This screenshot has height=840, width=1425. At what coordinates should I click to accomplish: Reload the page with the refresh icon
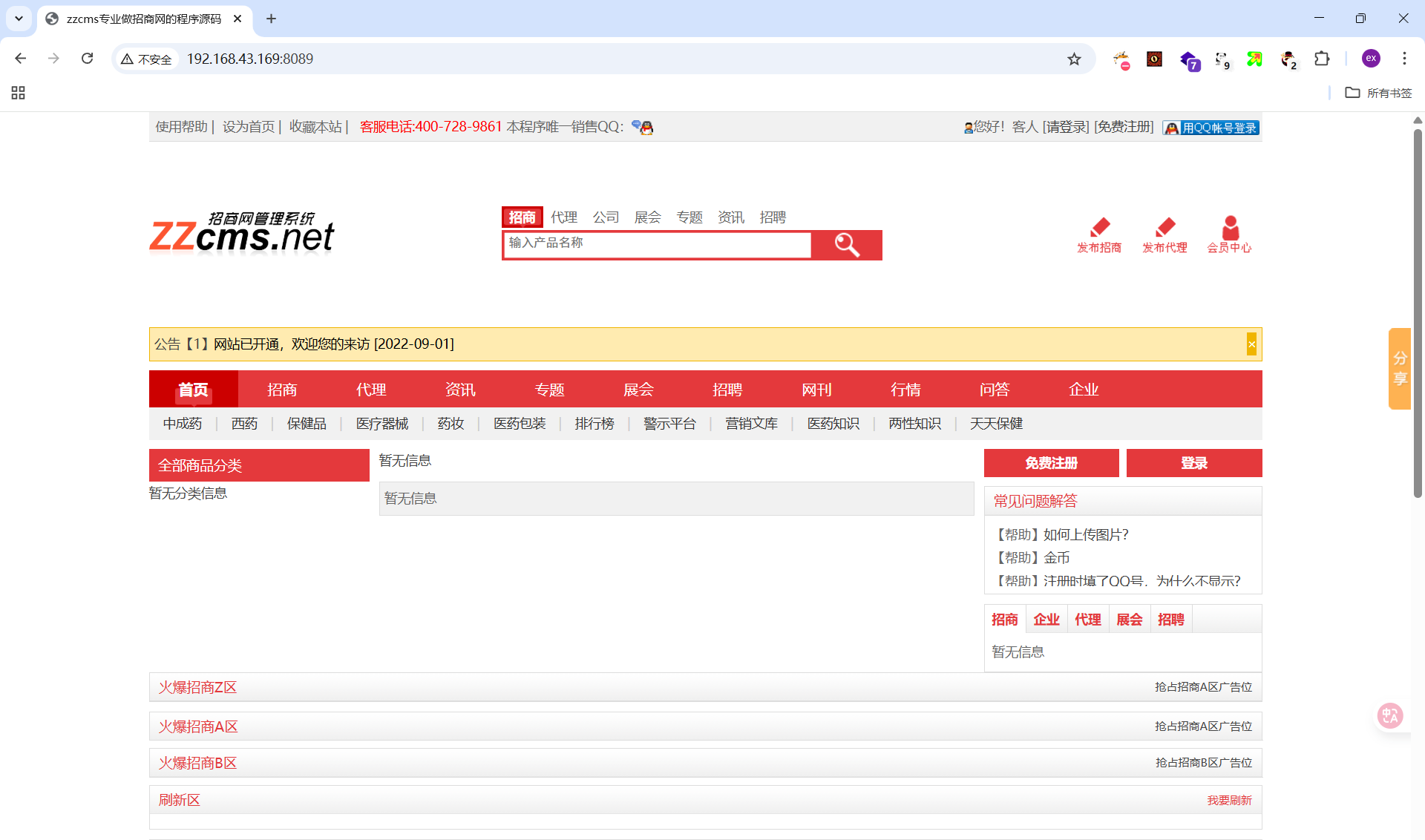click(x=88, y=59)
